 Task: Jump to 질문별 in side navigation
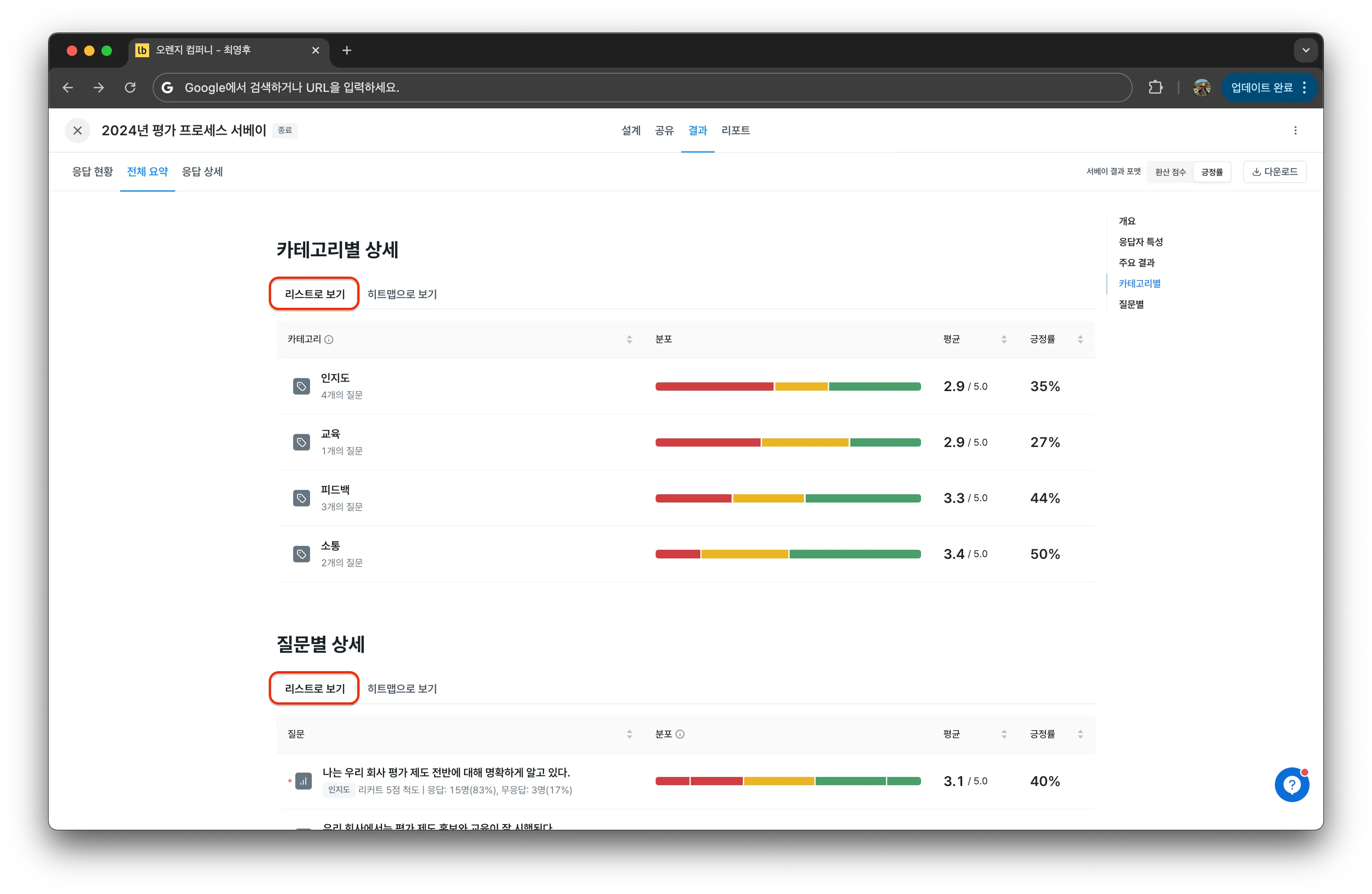pos(1131,304)
